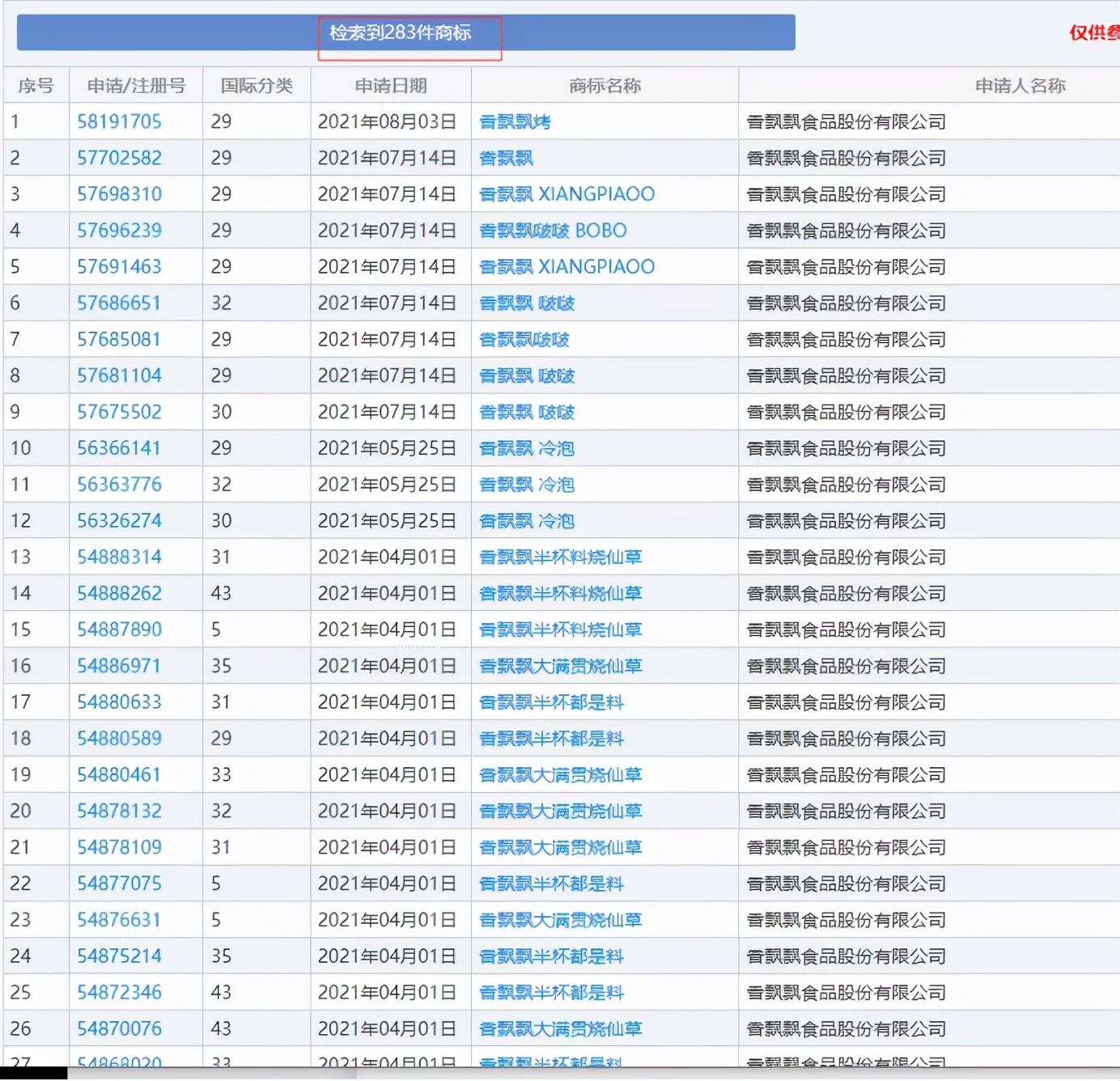Open registration number 58191705 link
The image size is (1120, 1081).
[x=119, y=121]
